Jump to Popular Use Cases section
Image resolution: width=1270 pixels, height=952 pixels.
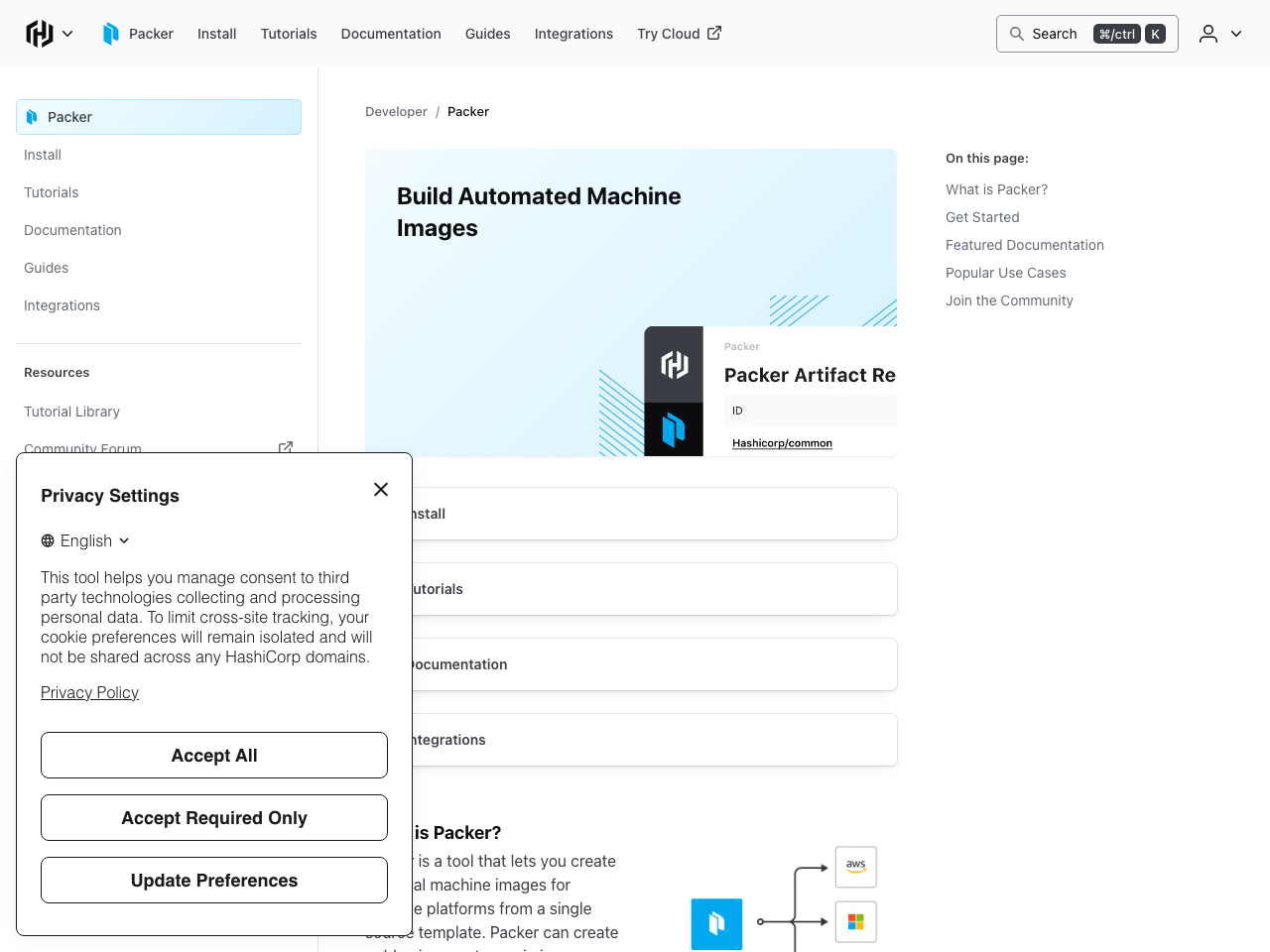(1005, 273)
